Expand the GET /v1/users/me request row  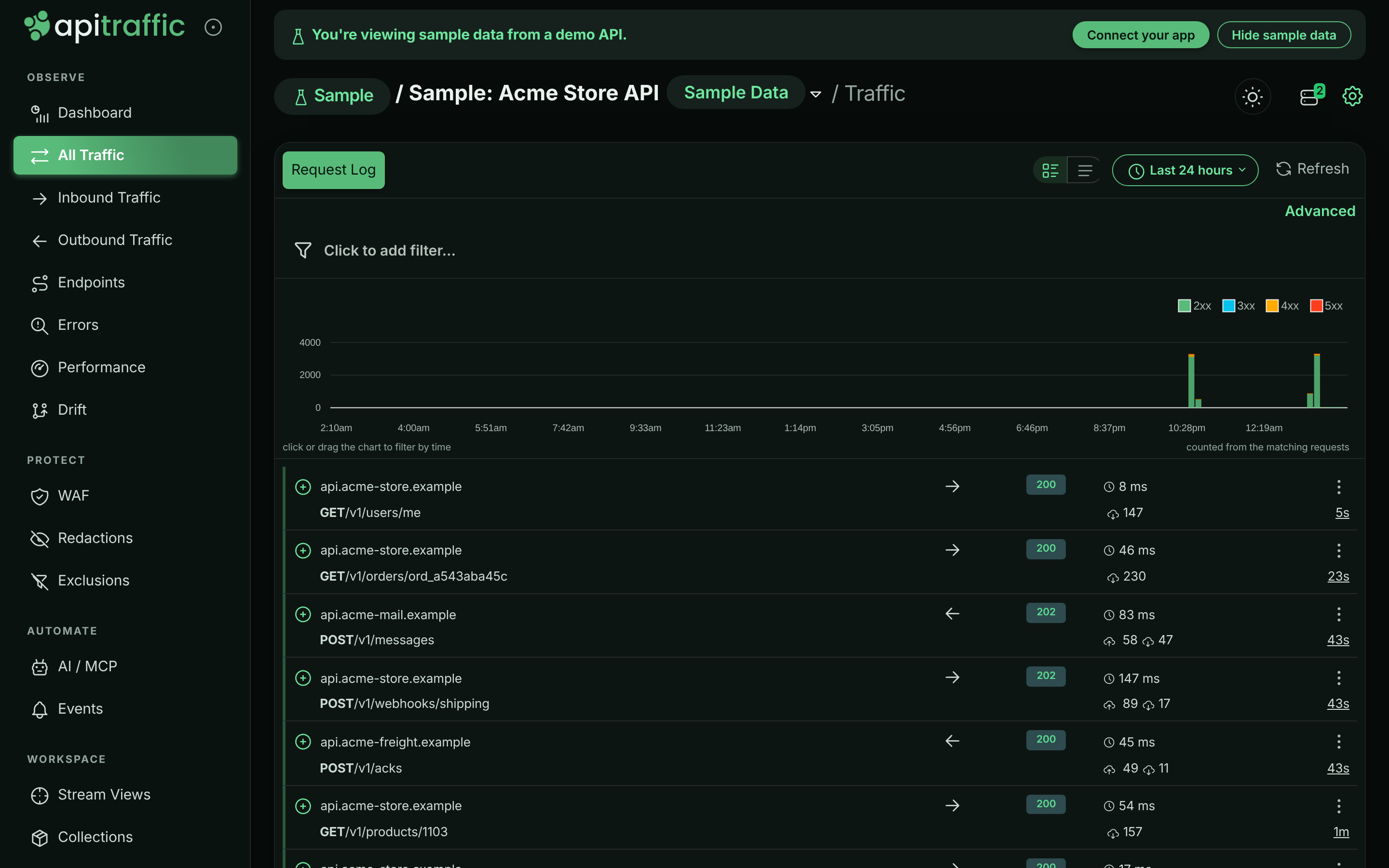303,487
